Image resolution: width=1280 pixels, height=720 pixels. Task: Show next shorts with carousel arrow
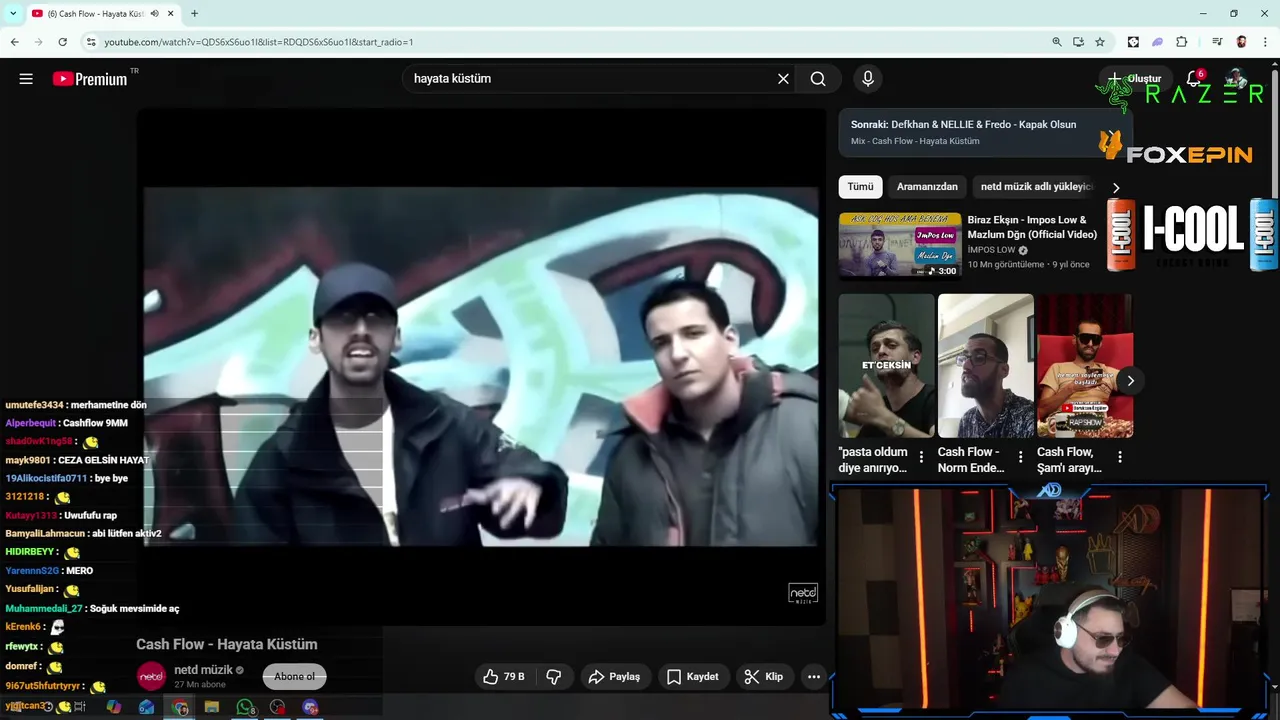pos(1130,381)
